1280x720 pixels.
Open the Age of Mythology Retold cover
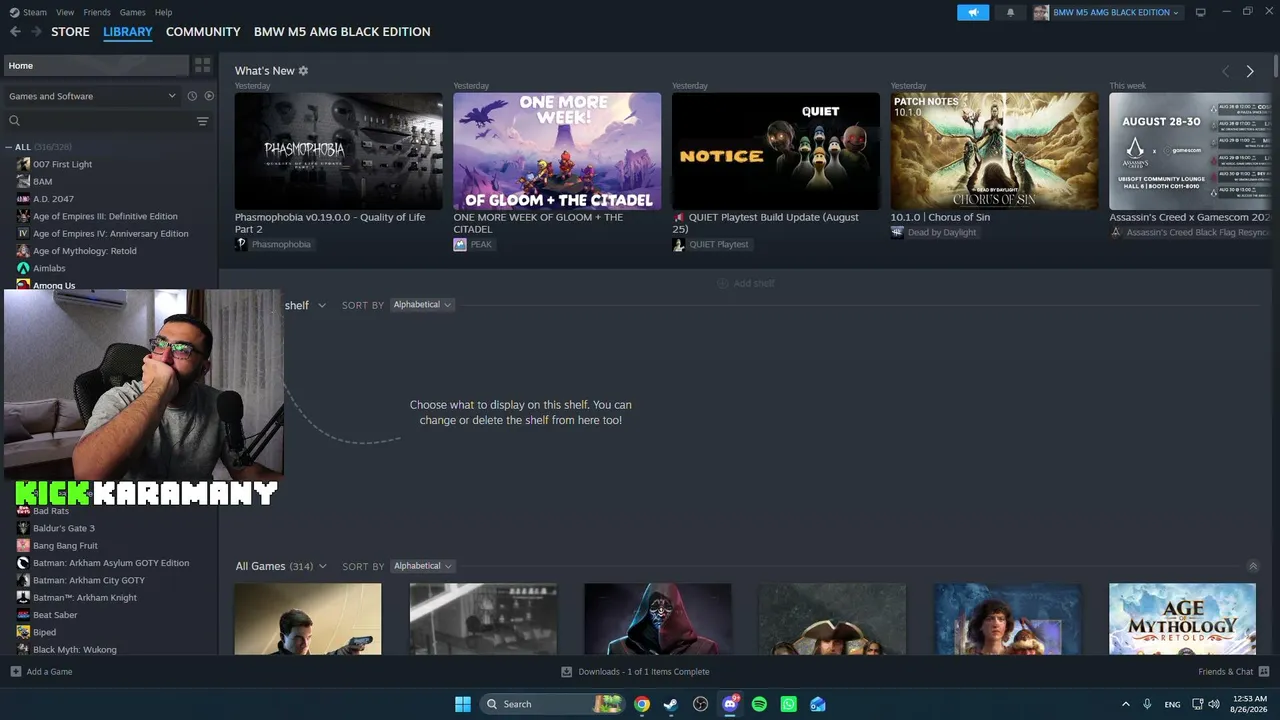[1182, 619]
